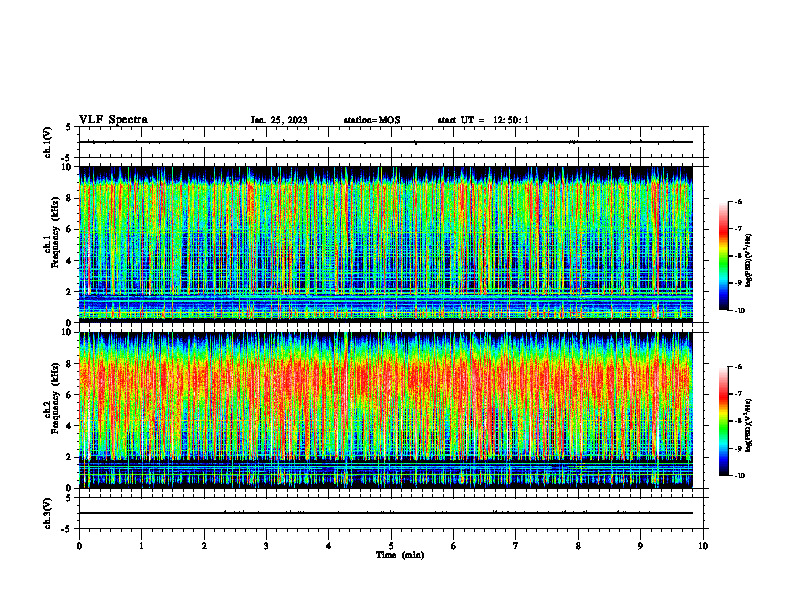Click the "ch.1(V)" axis label
This screenshot has width=792, height=612.
pos(47,142)
